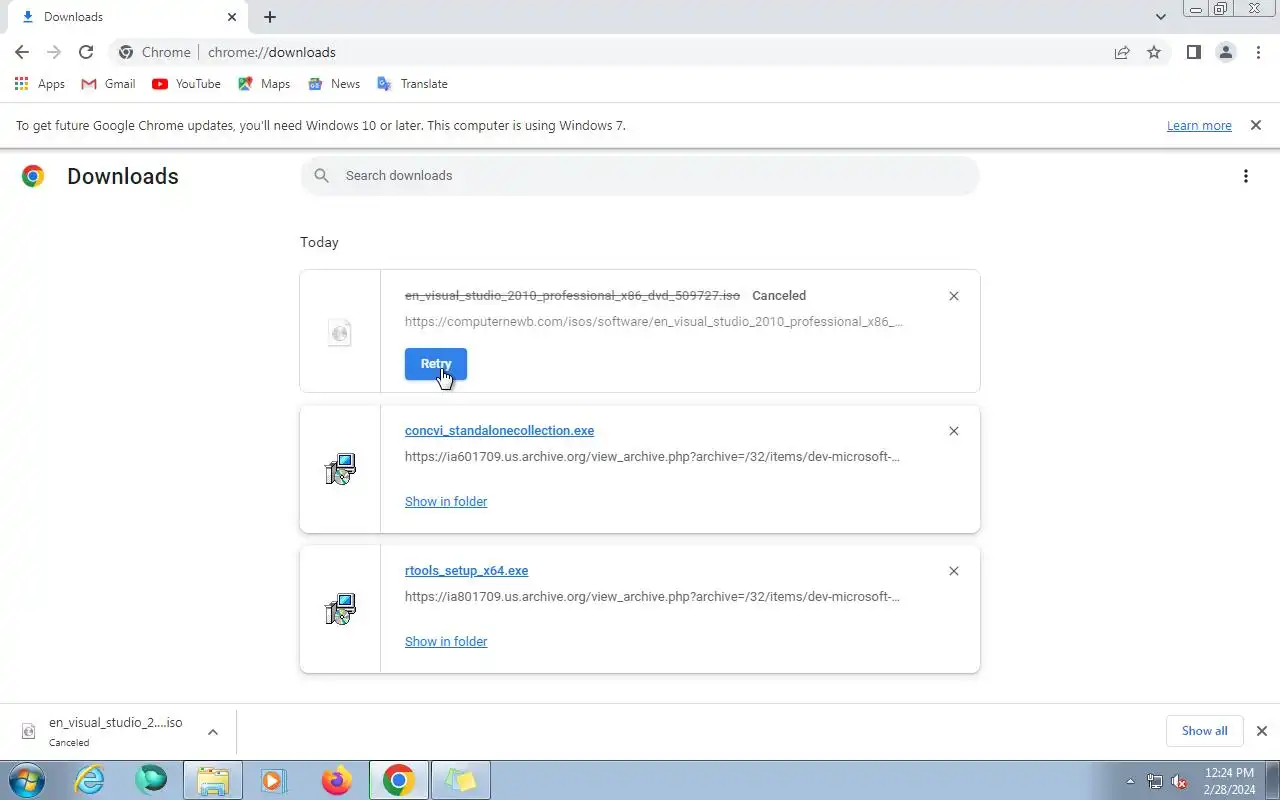The width and height of the screenshot is (1280, 800).
Task: Open the sticky notes taskbar app
Action: [x=460, y=780]
